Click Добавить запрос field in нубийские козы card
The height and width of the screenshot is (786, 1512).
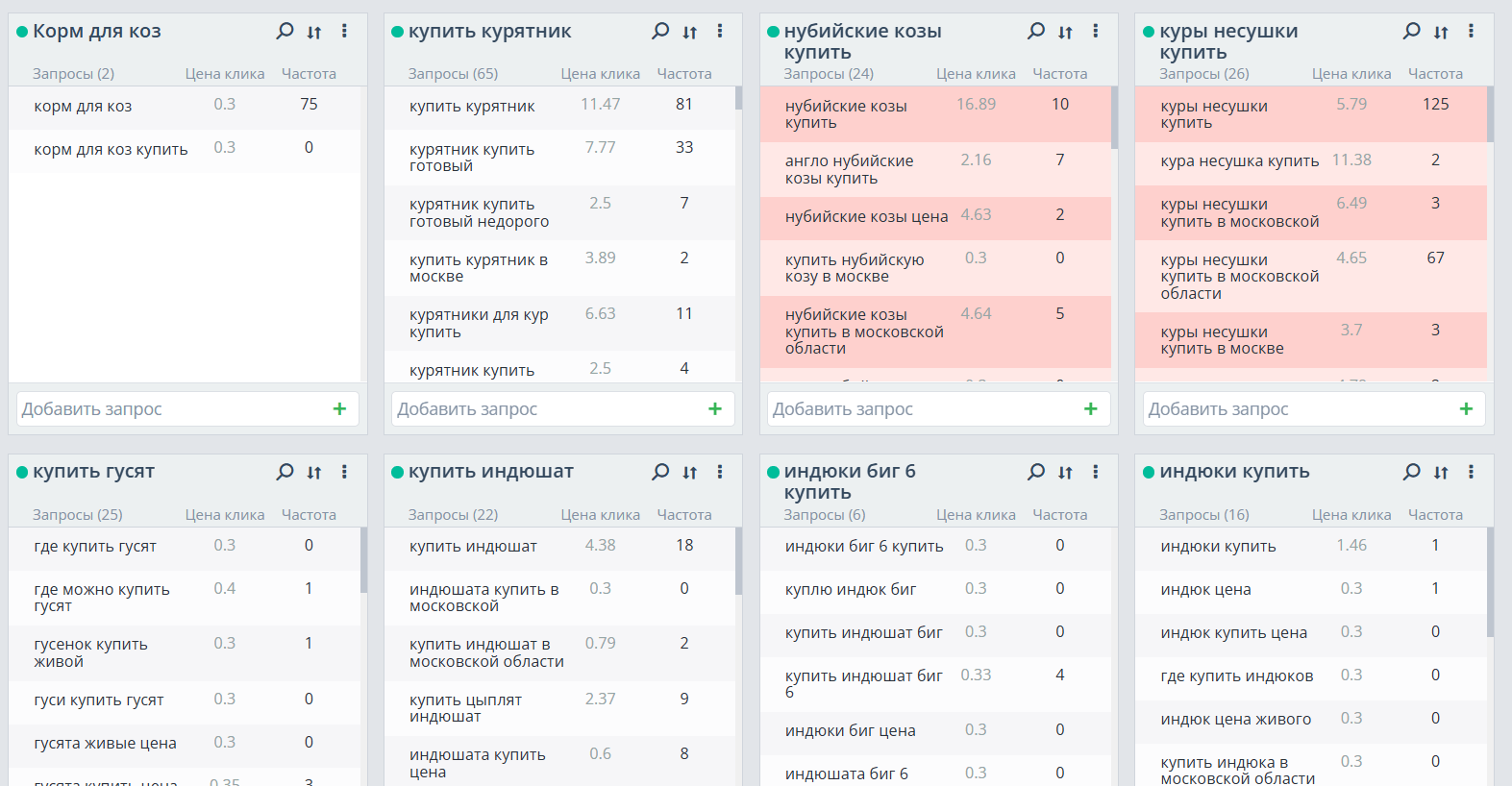point(923,408)
